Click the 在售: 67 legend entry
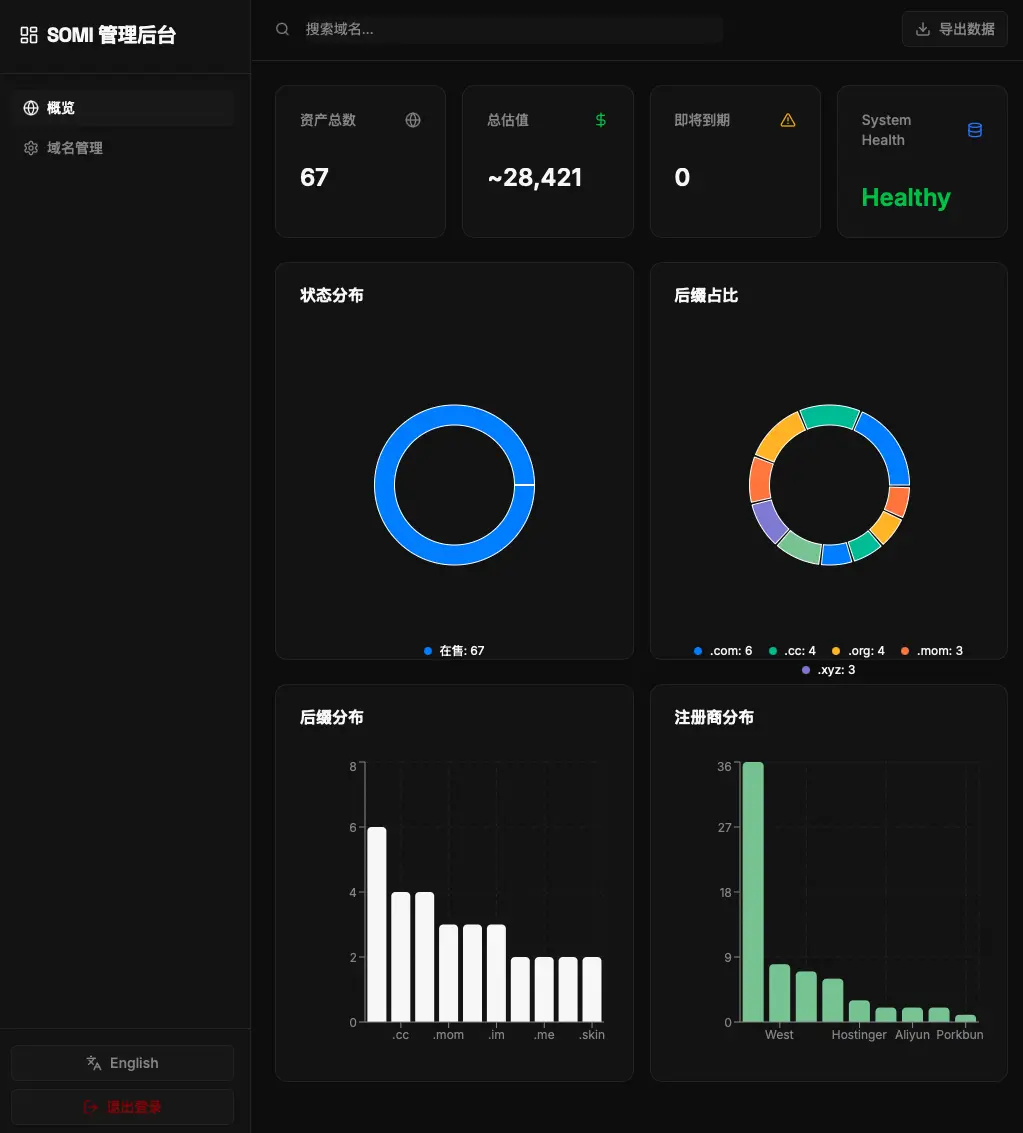This screenshot has width=1023, height=1133. coord(454,651)
